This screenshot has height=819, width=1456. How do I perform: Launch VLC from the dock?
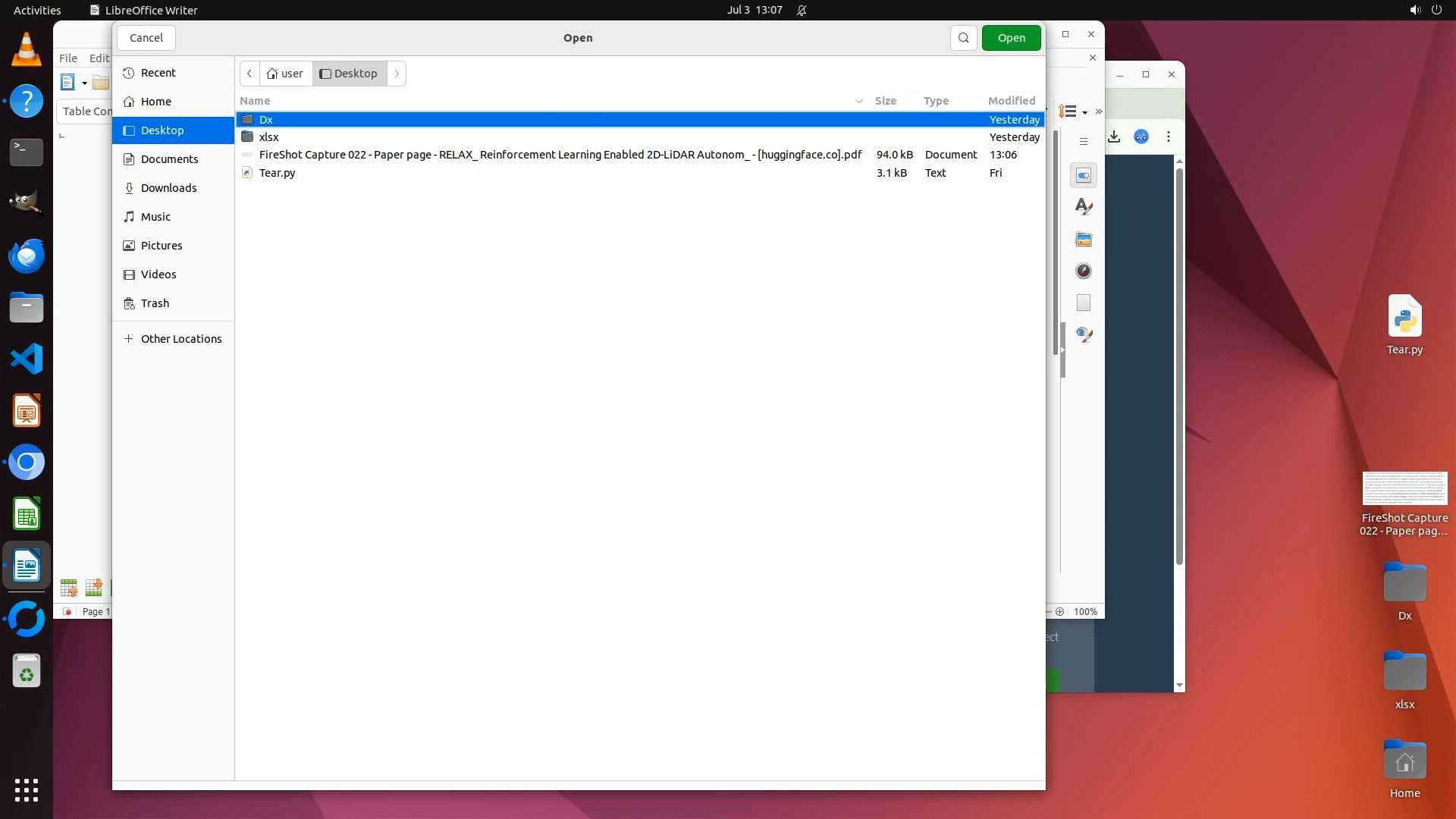[27, 49]
